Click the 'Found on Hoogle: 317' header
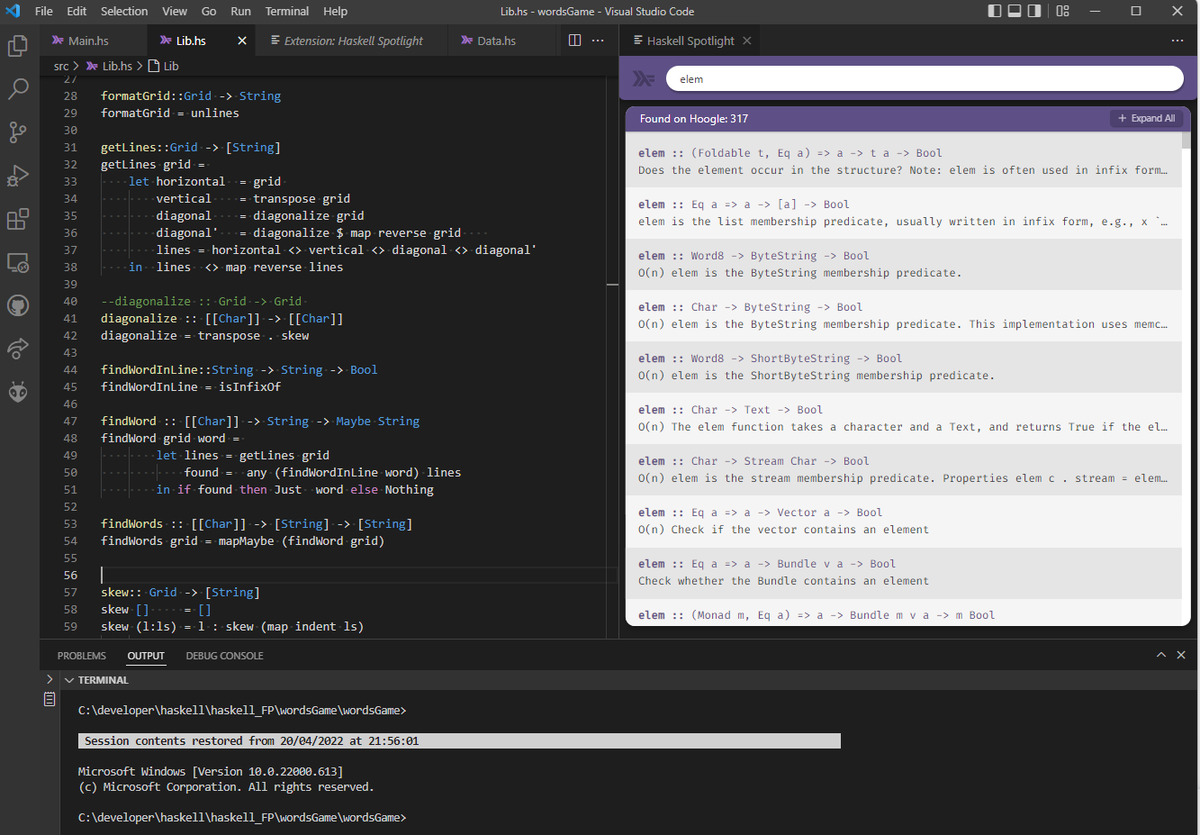Image resolution: width=1200 pixels, height=835 pixels. click(694, 118)
